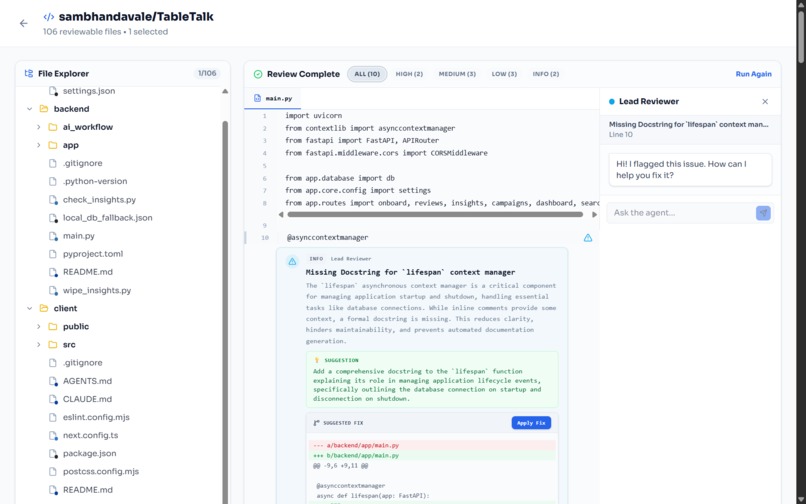Switch to the main.py editor tab

[x=272, y=98]
